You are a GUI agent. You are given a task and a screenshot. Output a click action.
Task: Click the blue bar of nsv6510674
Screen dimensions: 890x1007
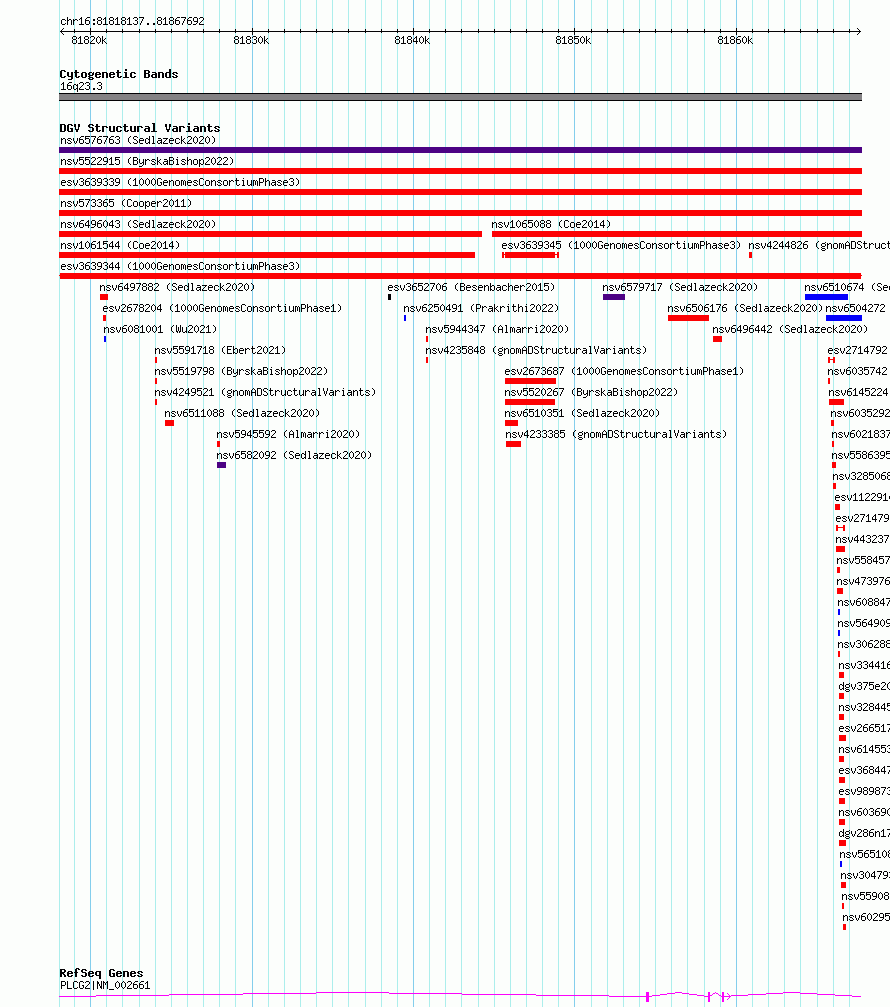826,297
